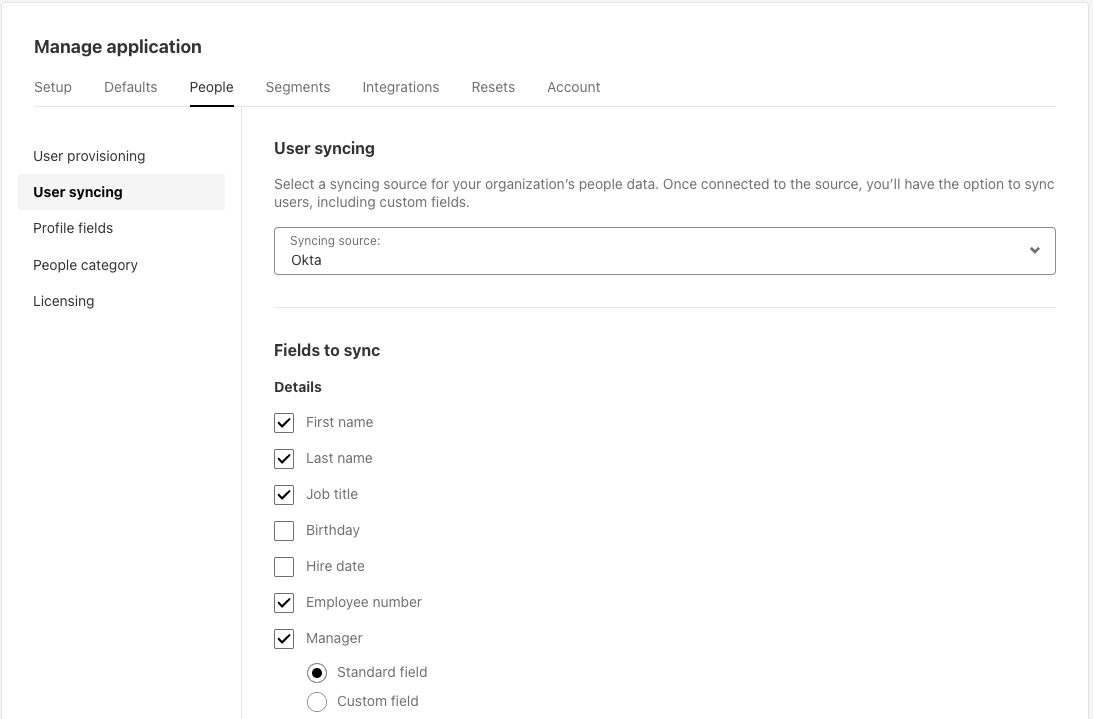Screen dimensions: 1093x719
Task: Uncheck the Employee number field
Action: [284, 602]
